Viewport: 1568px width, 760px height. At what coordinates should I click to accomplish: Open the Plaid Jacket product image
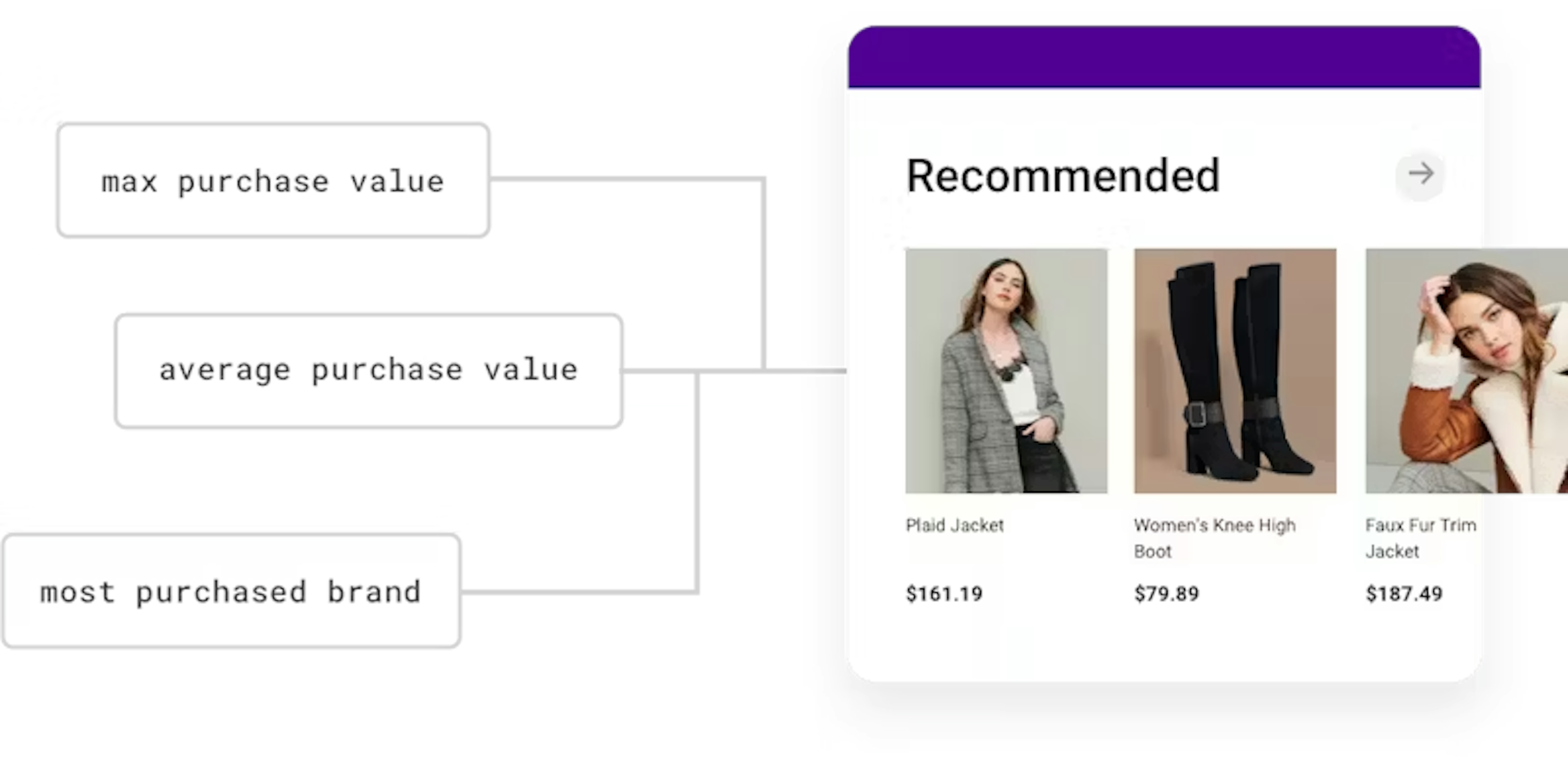[1006, 371]
